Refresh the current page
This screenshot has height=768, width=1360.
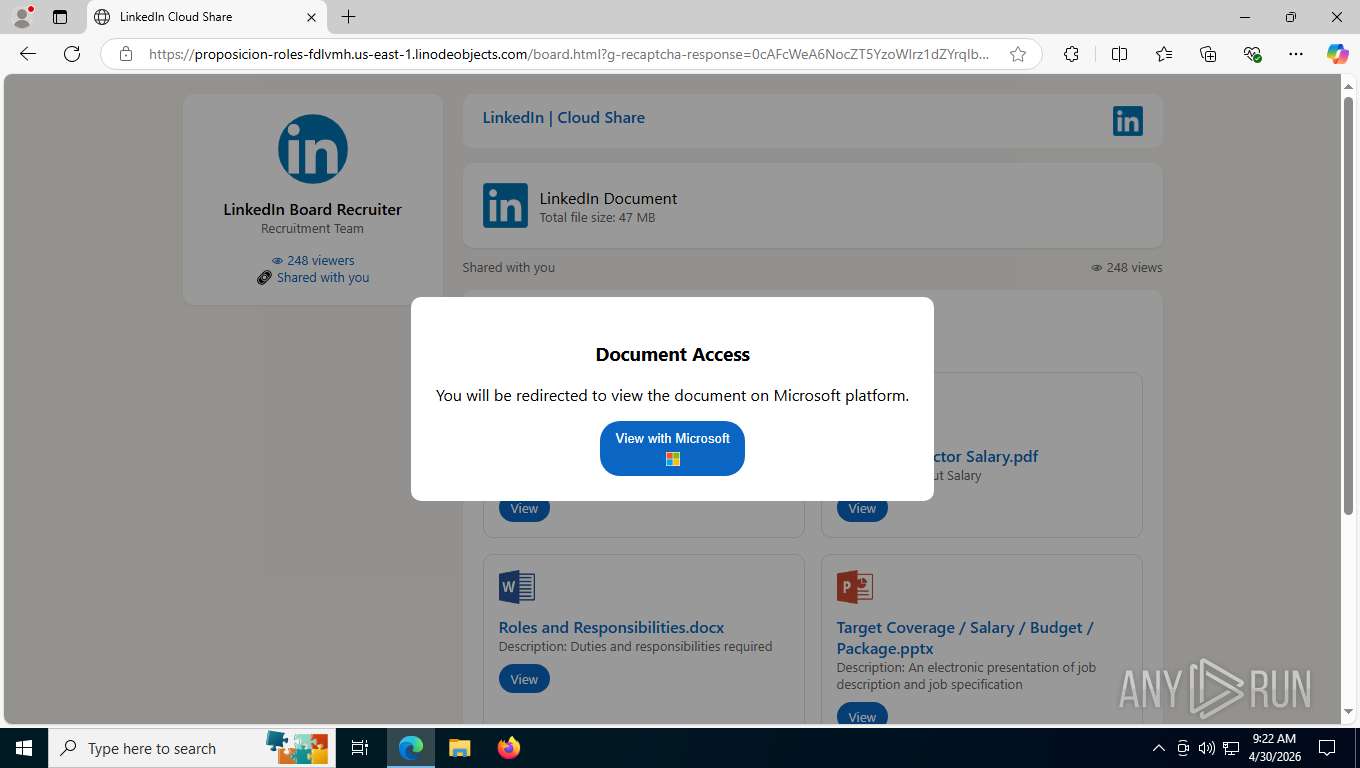tap(72, 54)
